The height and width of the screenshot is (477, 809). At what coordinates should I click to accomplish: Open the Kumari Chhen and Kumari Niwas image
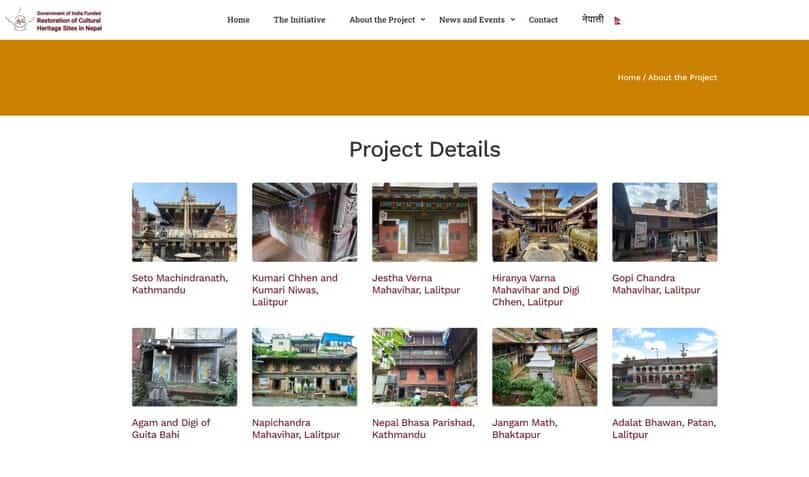[x=304, y=222]
